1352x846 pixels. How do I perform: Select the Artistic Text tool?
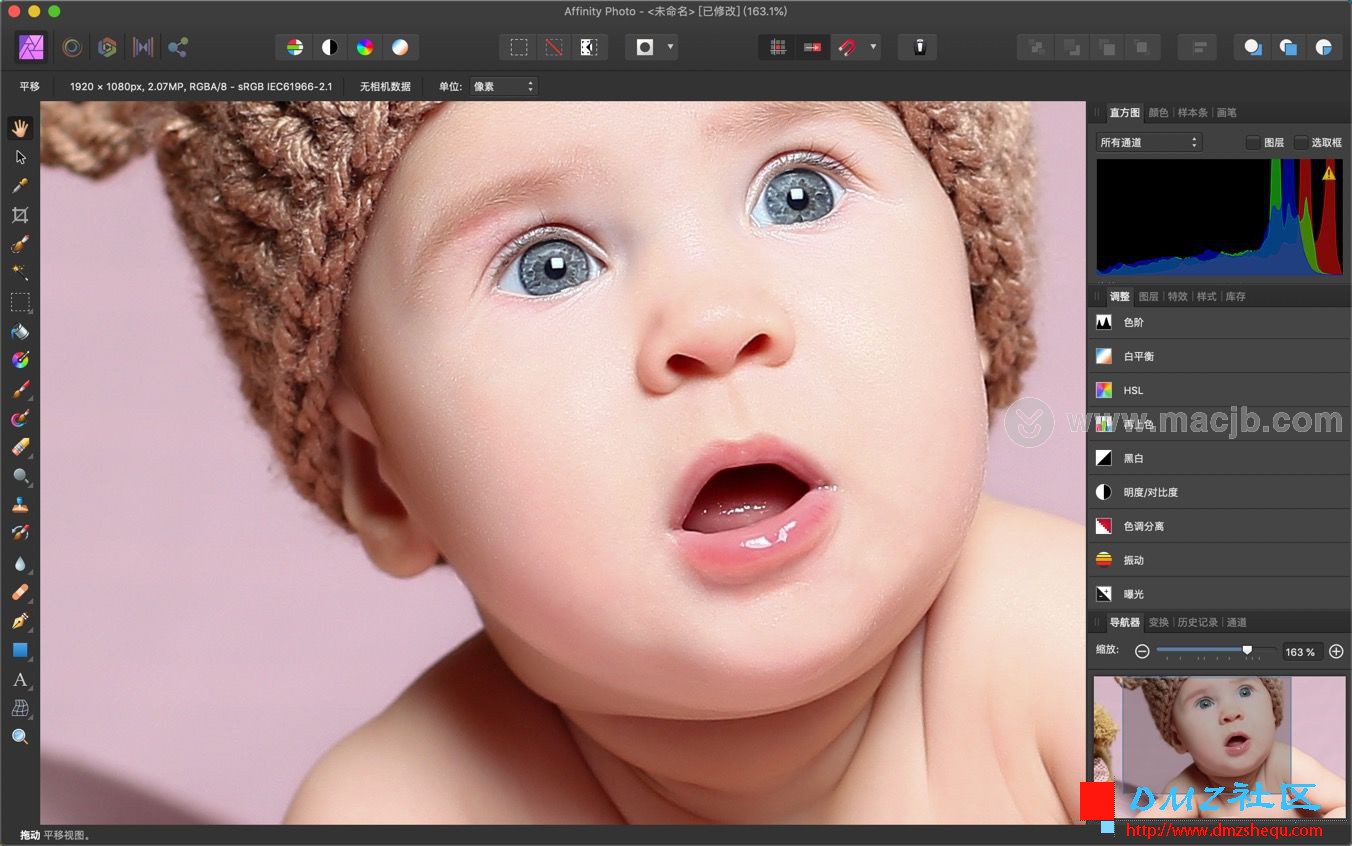pyautogui.click(x=20, y=679)
